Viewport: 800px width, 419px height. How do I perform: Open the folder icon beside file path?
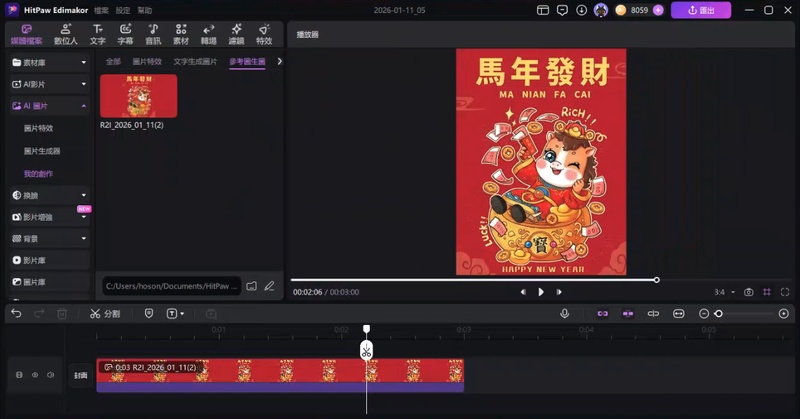tap(252, 286)
